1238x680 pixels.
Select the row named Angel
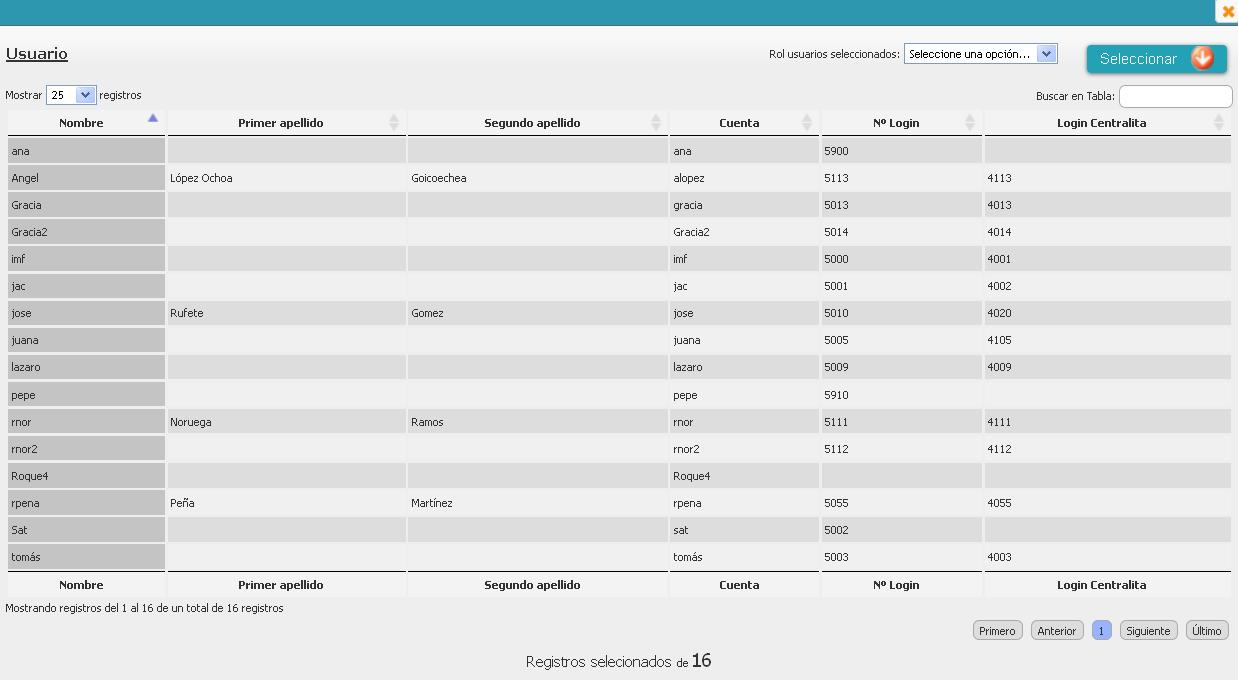[619, 178]
